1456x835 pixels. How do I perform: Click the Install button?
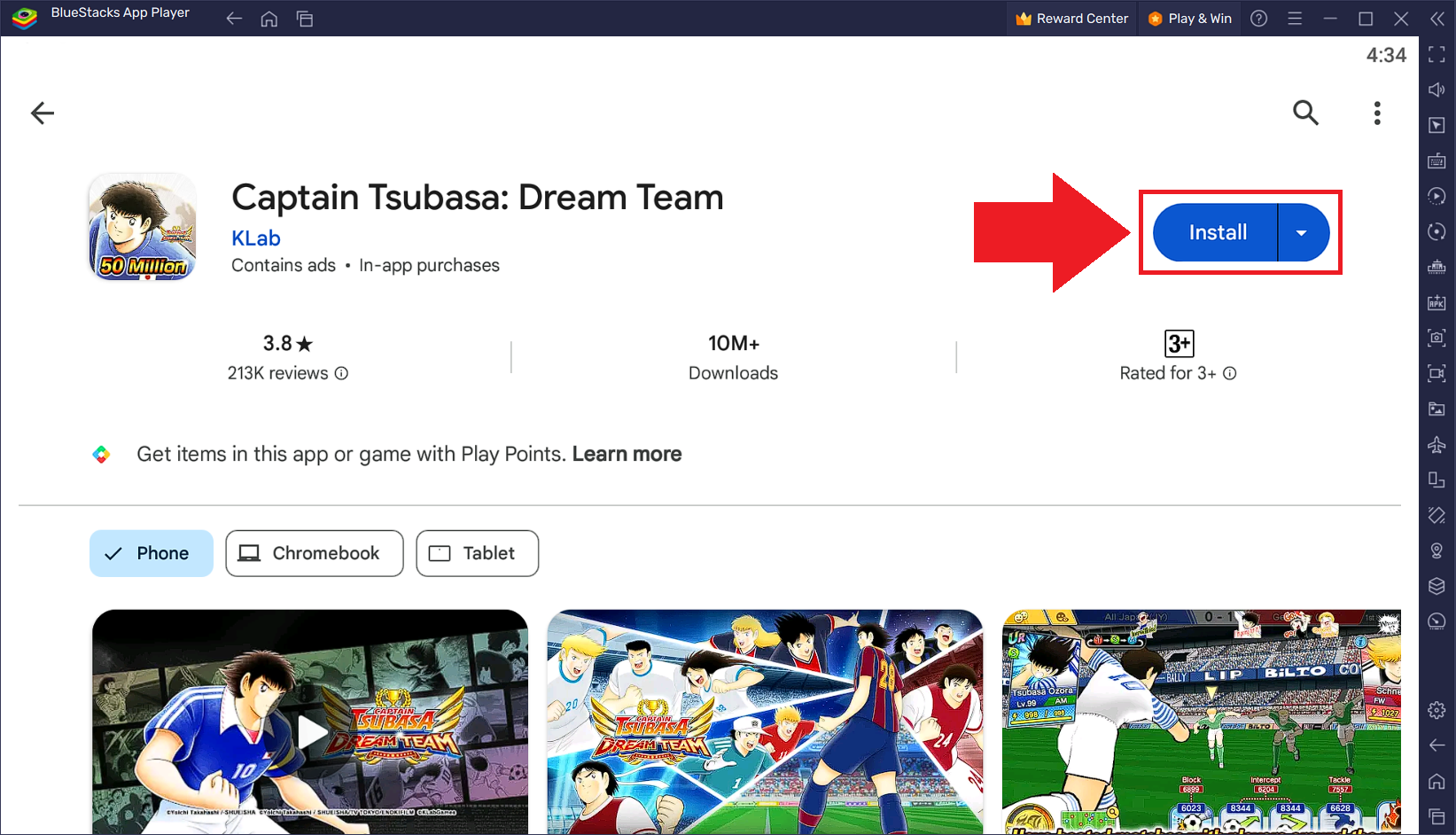tap(1216, 232)
